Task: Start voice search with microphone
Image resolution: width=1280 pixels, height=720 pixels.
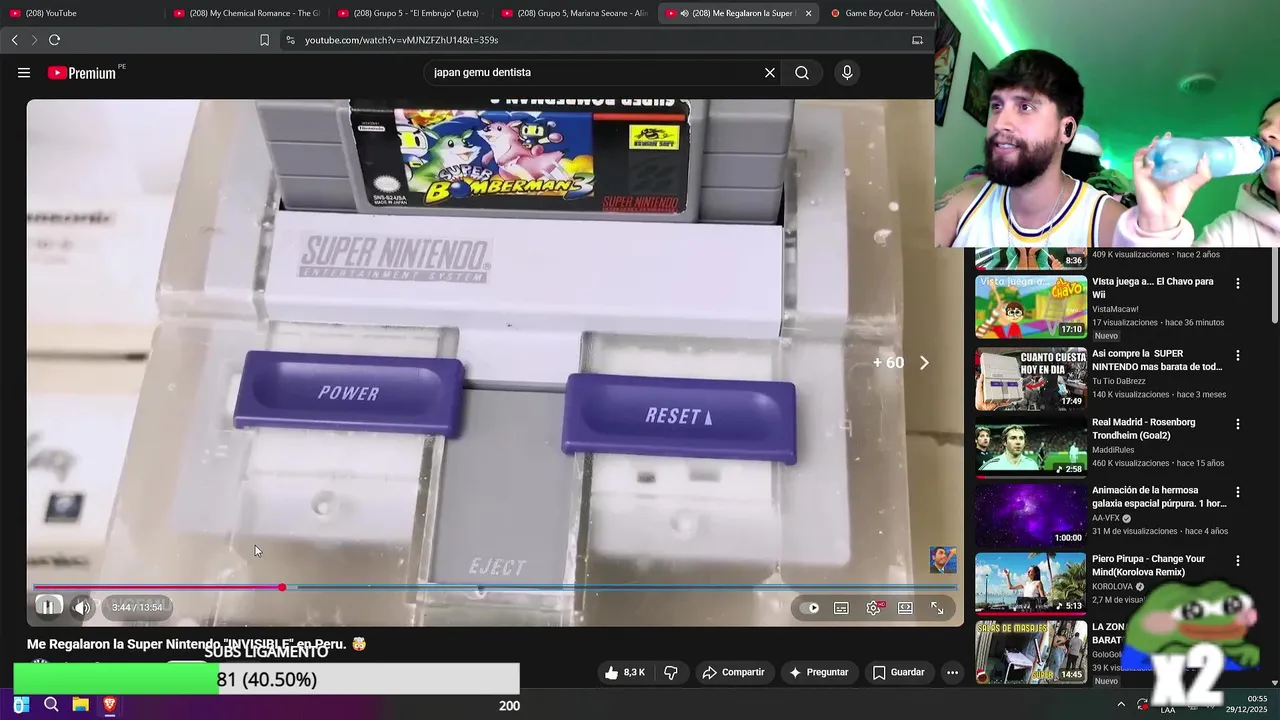Action: coord(847,73)
